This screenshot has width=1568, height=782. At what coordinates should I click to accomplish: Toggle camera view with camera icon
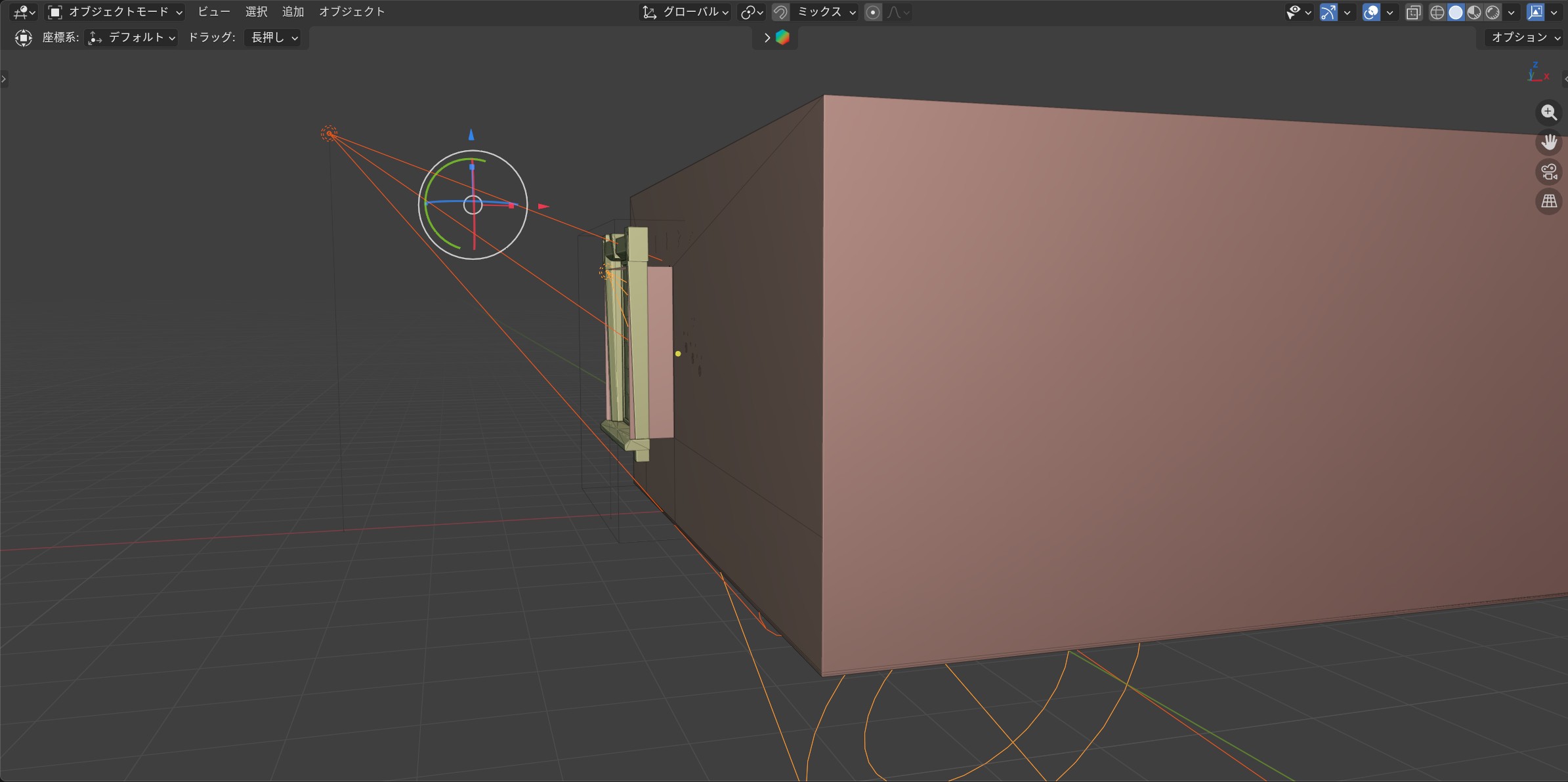pos(1549,172)
